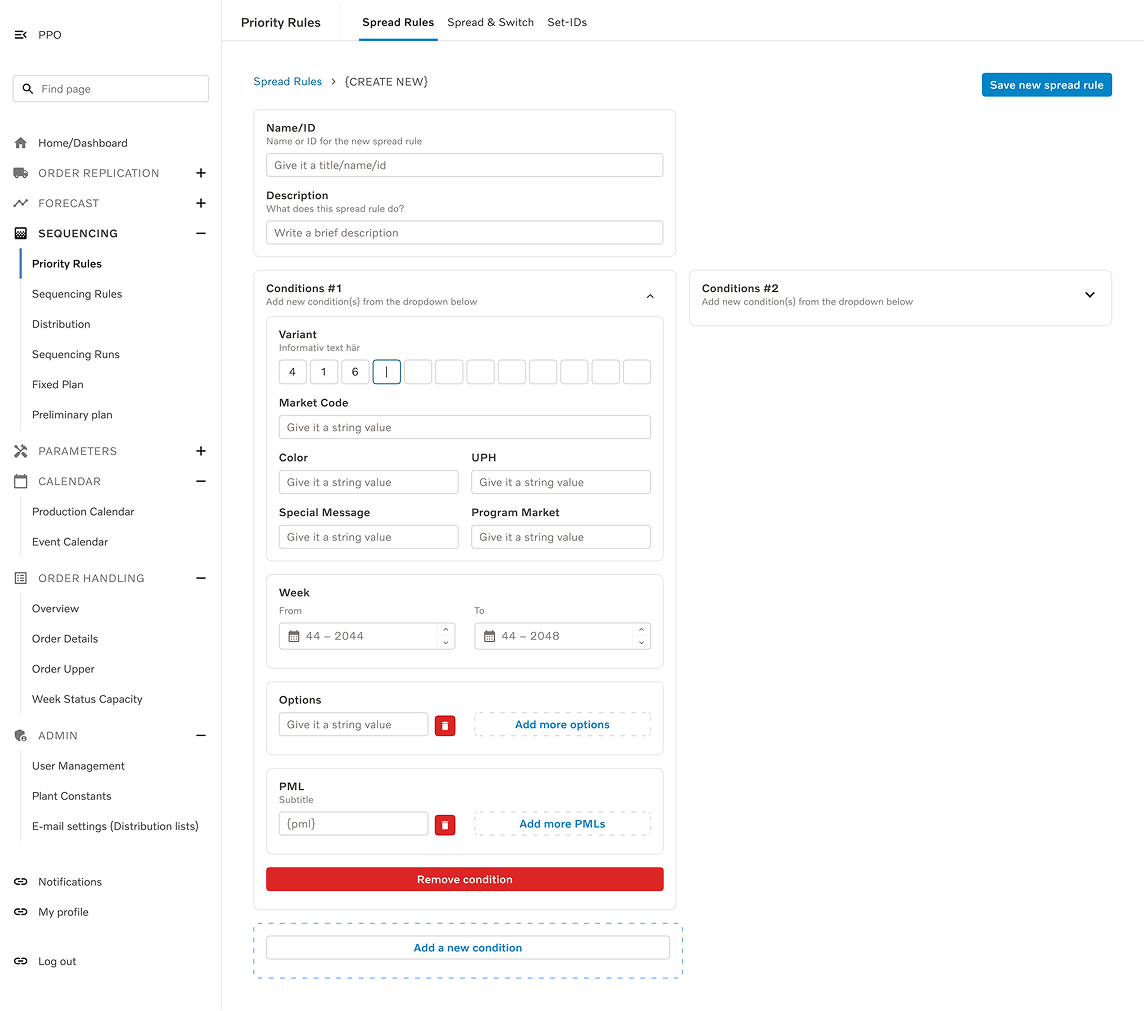Click the search magnifier icon in Find page
Screen dimensions: 1144x1011
point(28,89)
